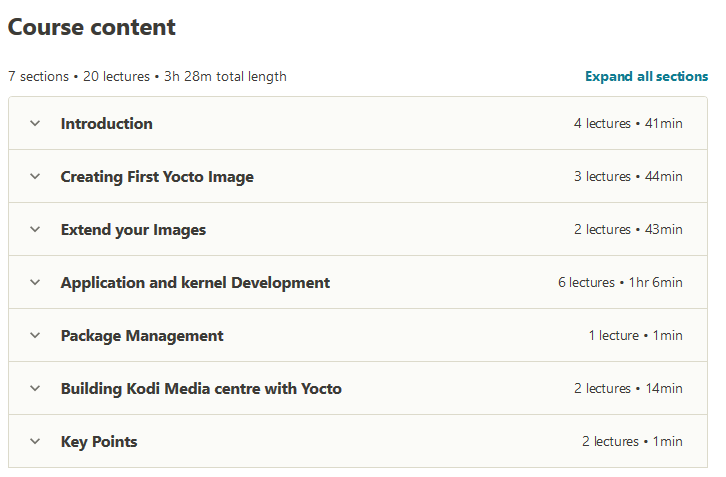Open chevron for Application and kernel Development
The width and height of the screenshot is (726, 477).
(35, 282)
